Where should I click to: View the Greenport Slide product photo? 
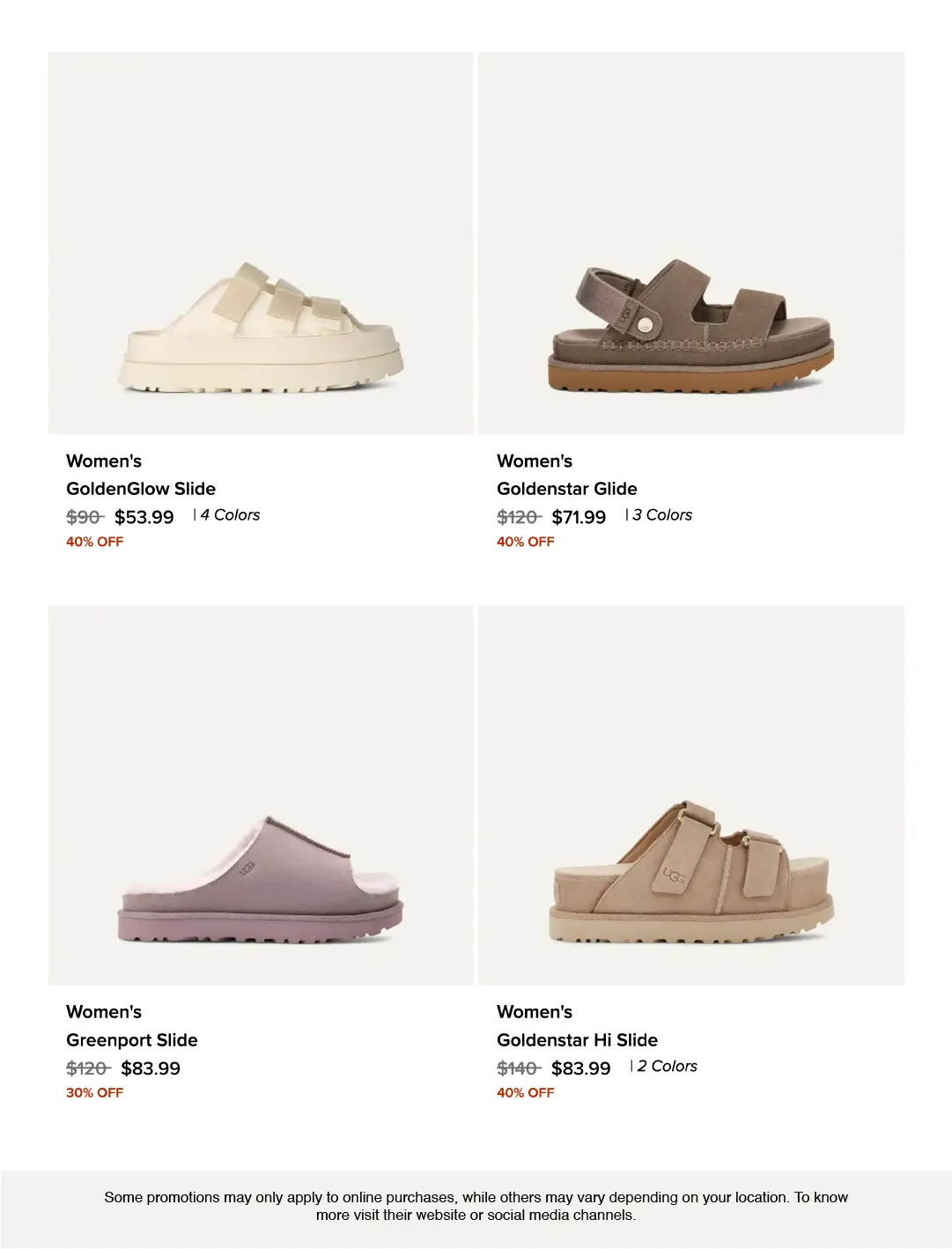[261, 795]
